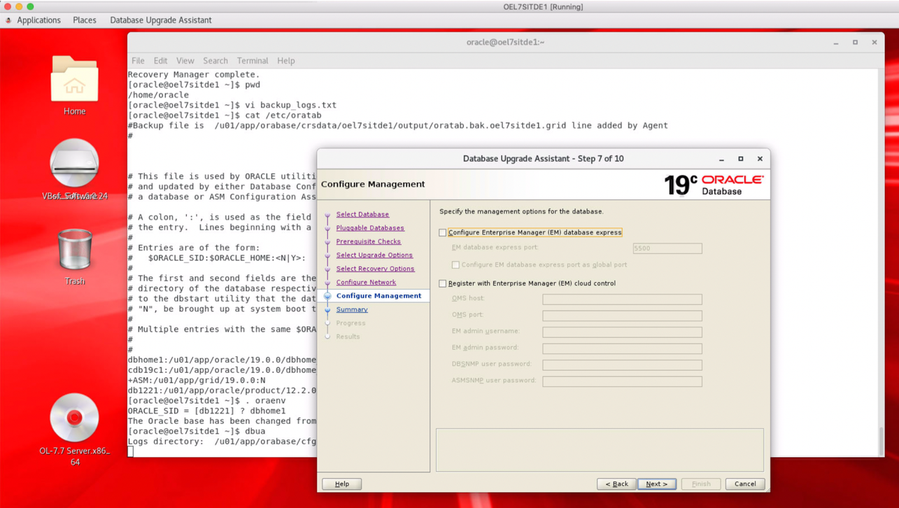
Task: Close the oracle terminal window
Action: [x=874, y=42]
